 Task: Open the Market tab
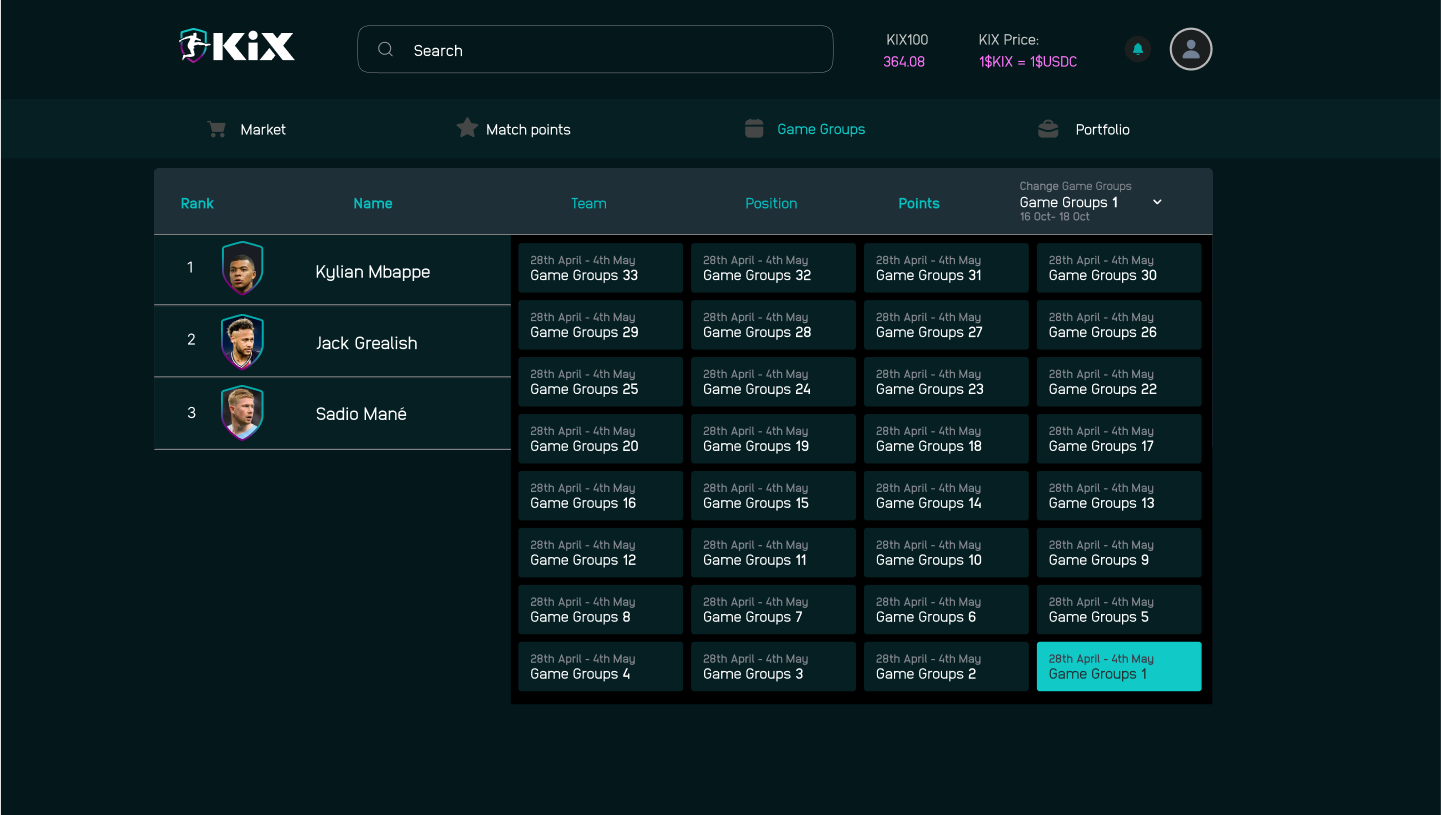247,129
